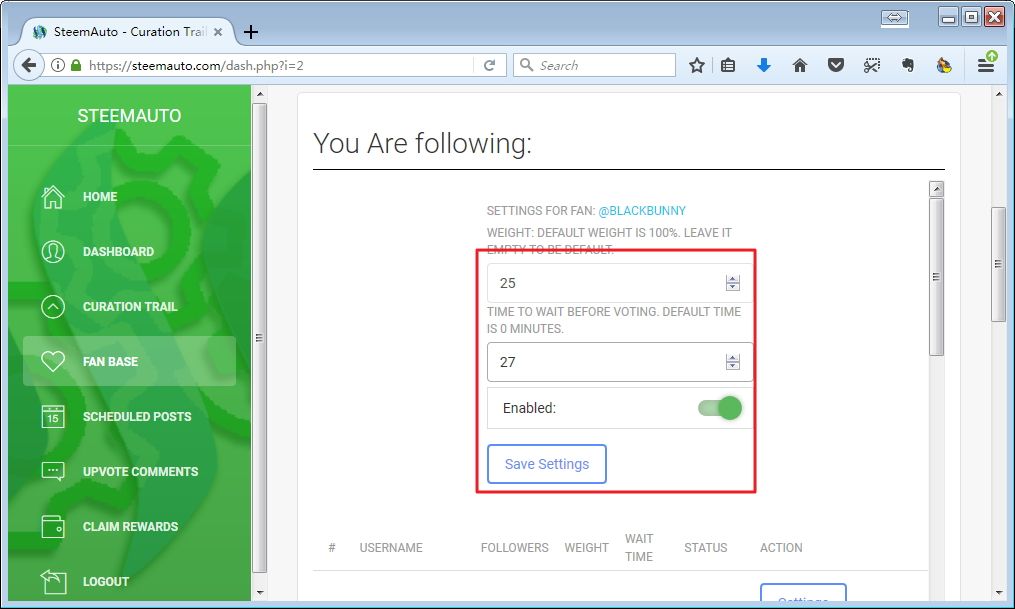
Task: Click the partially visible Settings button
Action: click(803, 593)
